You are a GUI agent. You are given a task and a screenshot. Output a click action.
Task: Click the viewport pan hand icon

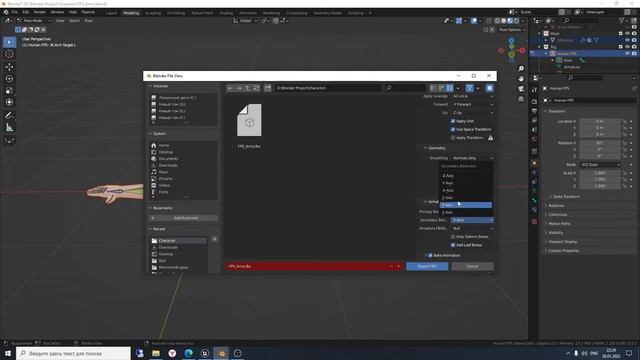coord(521,78)
